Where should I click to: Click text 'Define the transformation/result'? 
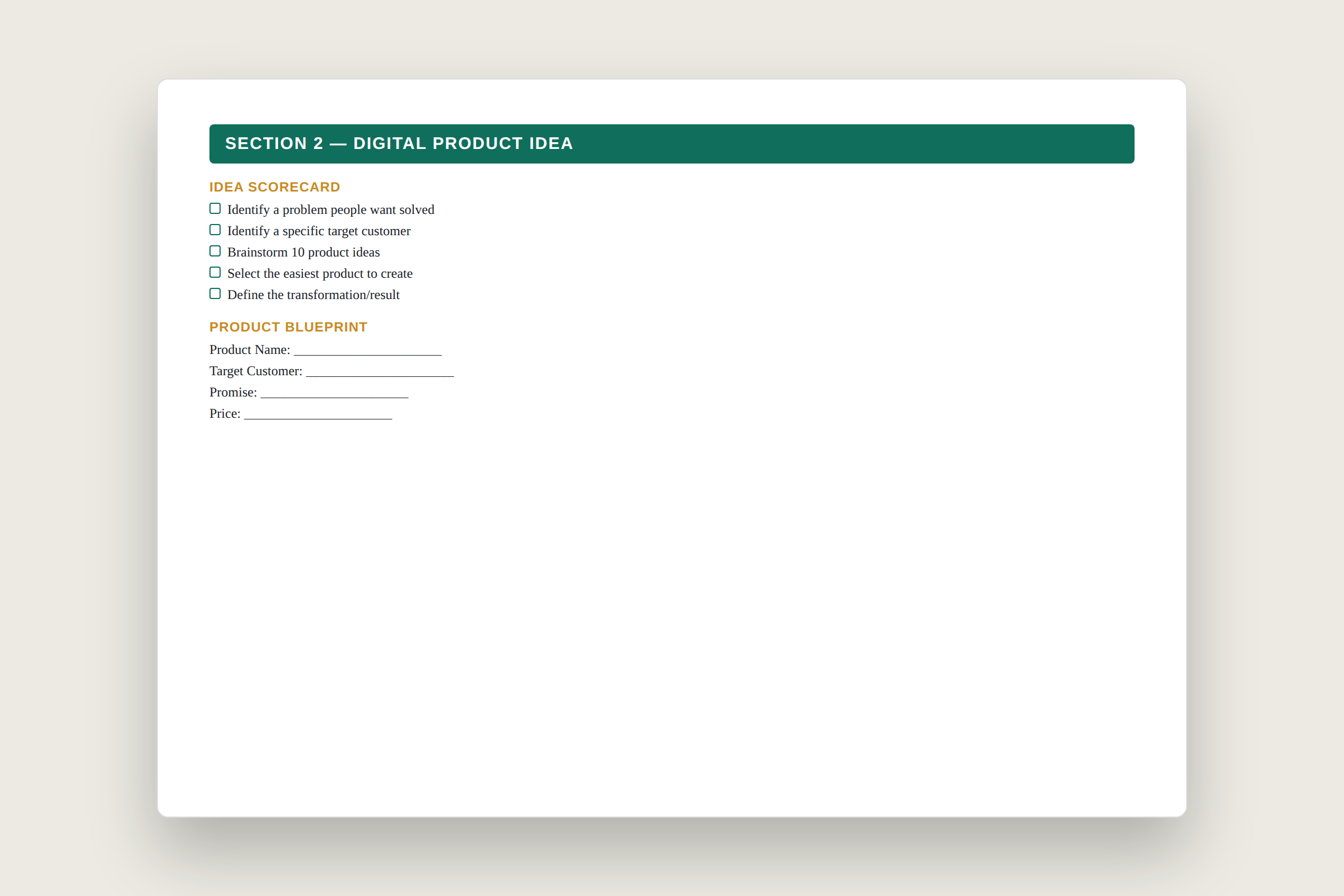314,295
